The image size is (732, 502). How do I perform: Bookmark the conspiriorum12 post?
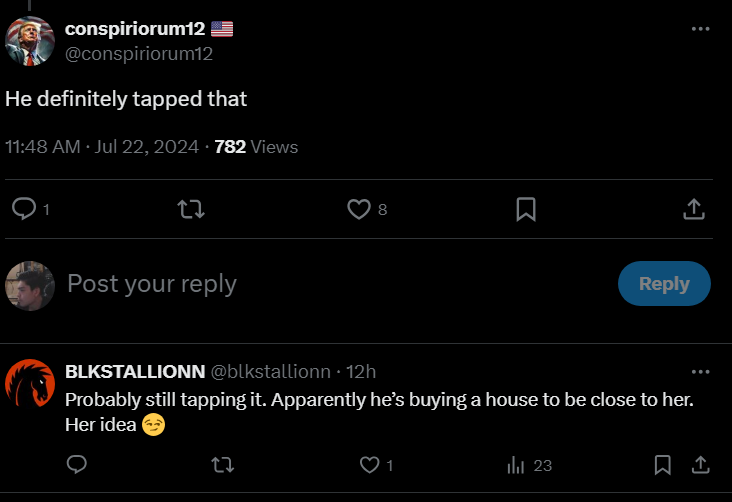pyautogui.click(x=526, y=209)
